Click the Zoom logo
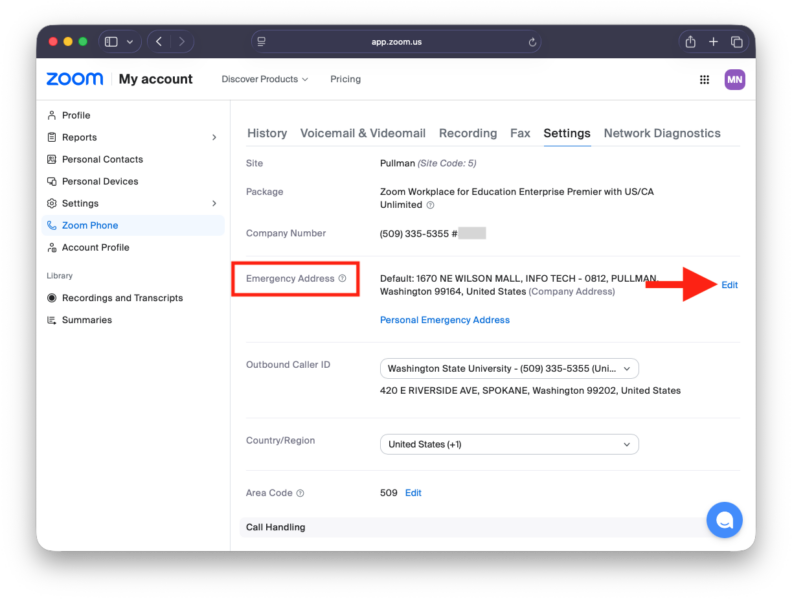792x599 pixels. pos(75,79)
